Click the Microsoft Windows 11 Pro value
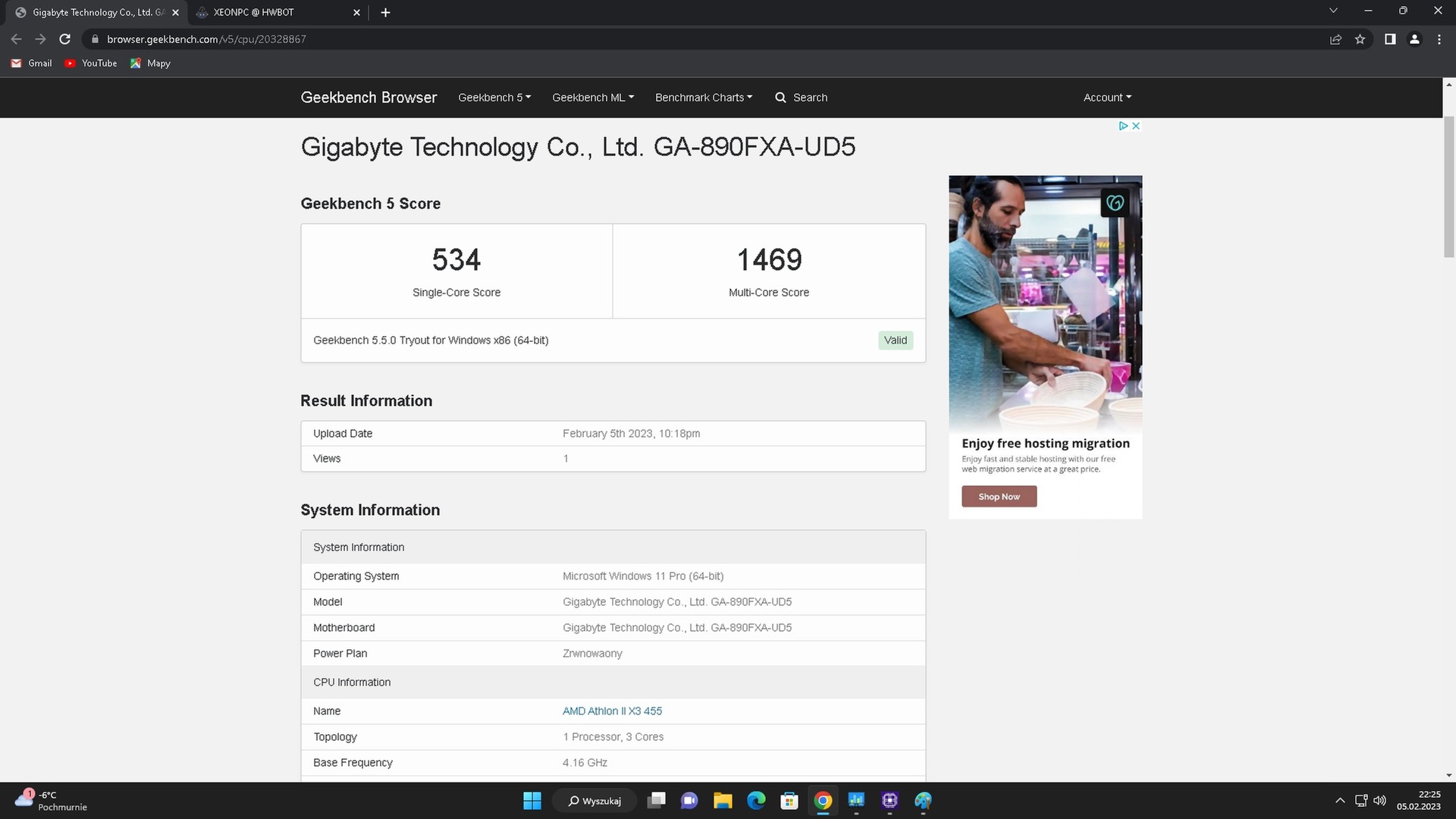Screen dimensions: 1456x819 643,576
